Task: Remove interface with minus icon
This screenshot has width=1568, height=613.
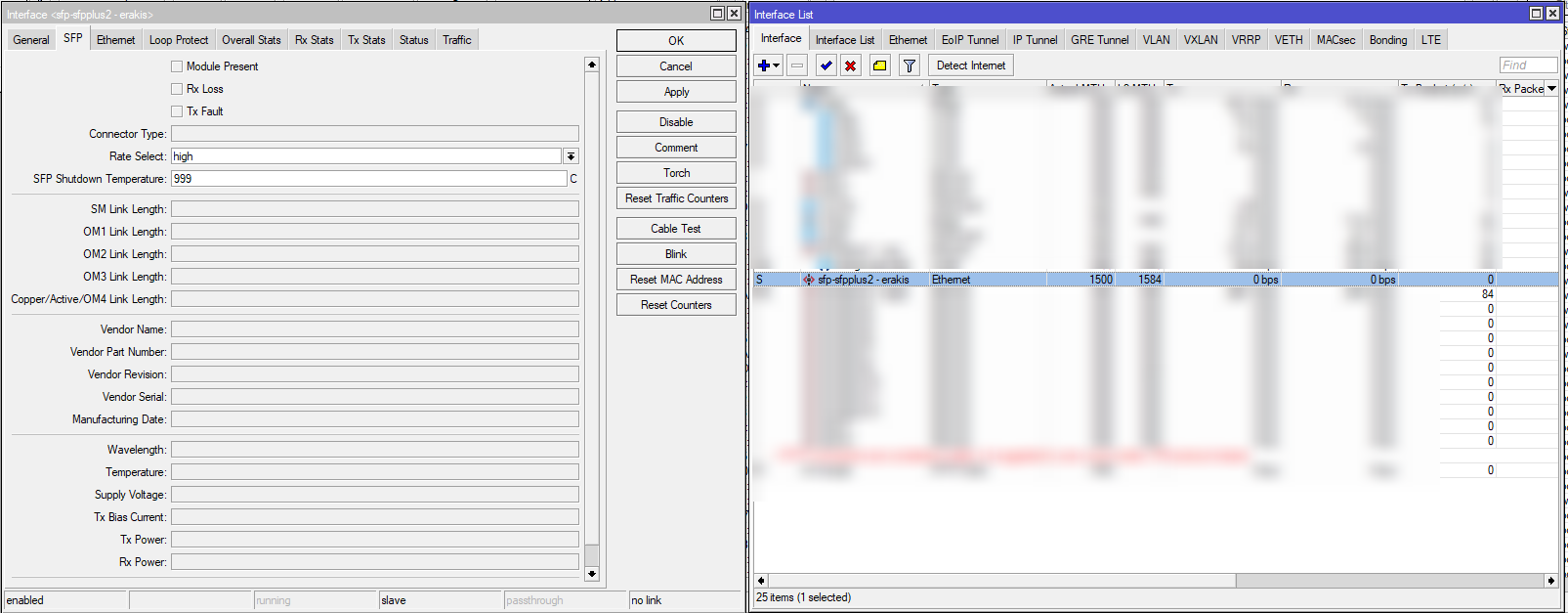Action: [797, 66]
